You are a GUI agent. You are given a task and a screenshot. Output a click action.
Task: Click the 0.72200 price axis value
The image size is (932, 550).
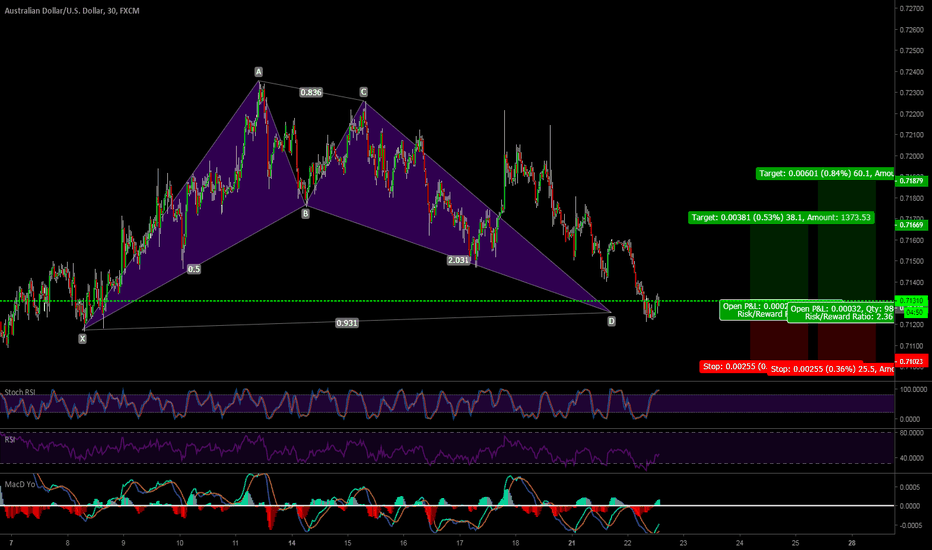point(911,114)
